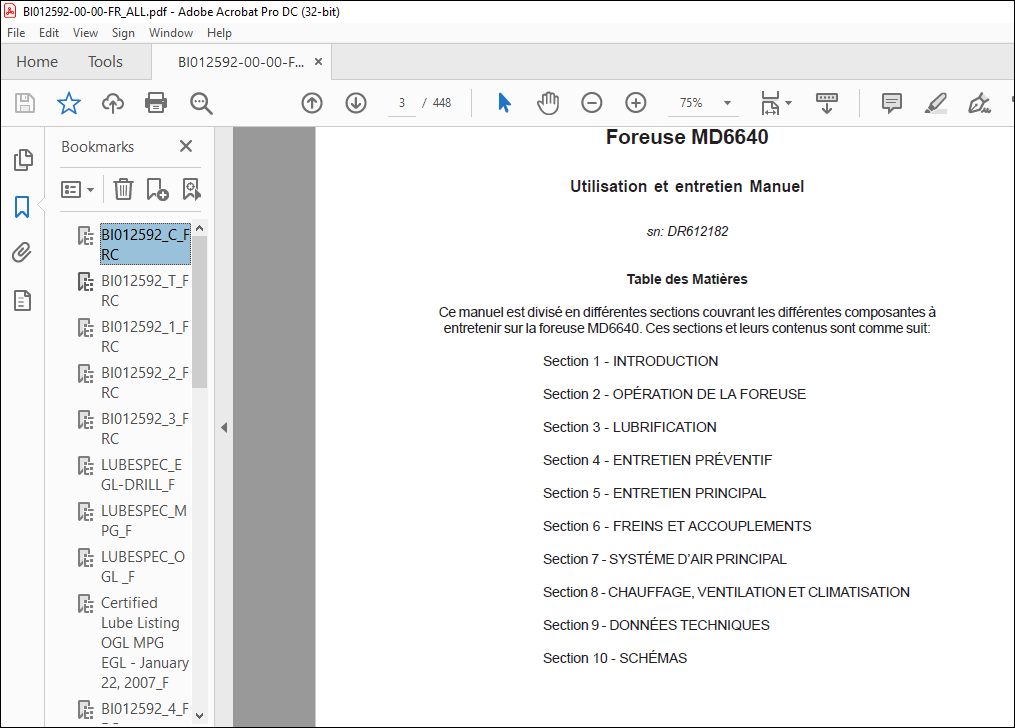Select bookmark LUBESPEC_EGL-DRILL_F

[x=142, y=474]
